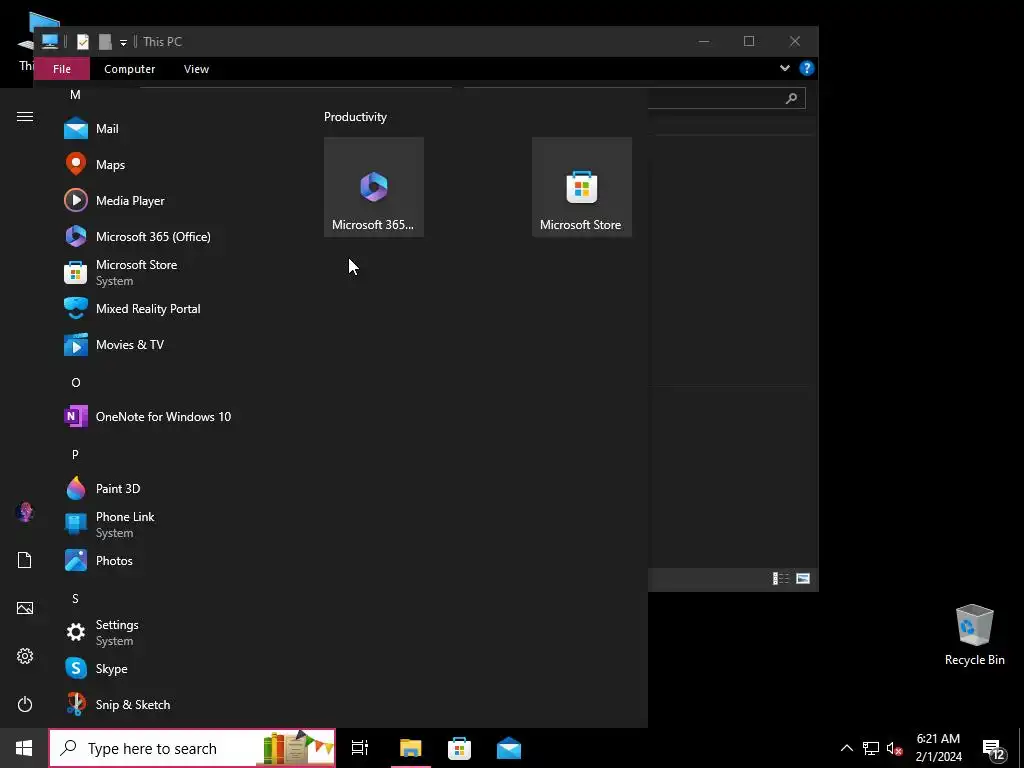The width and height of the screenshot is (1024, 768).
Task: Open Settings gear in Start sidebar
Action: pos(25,656)
